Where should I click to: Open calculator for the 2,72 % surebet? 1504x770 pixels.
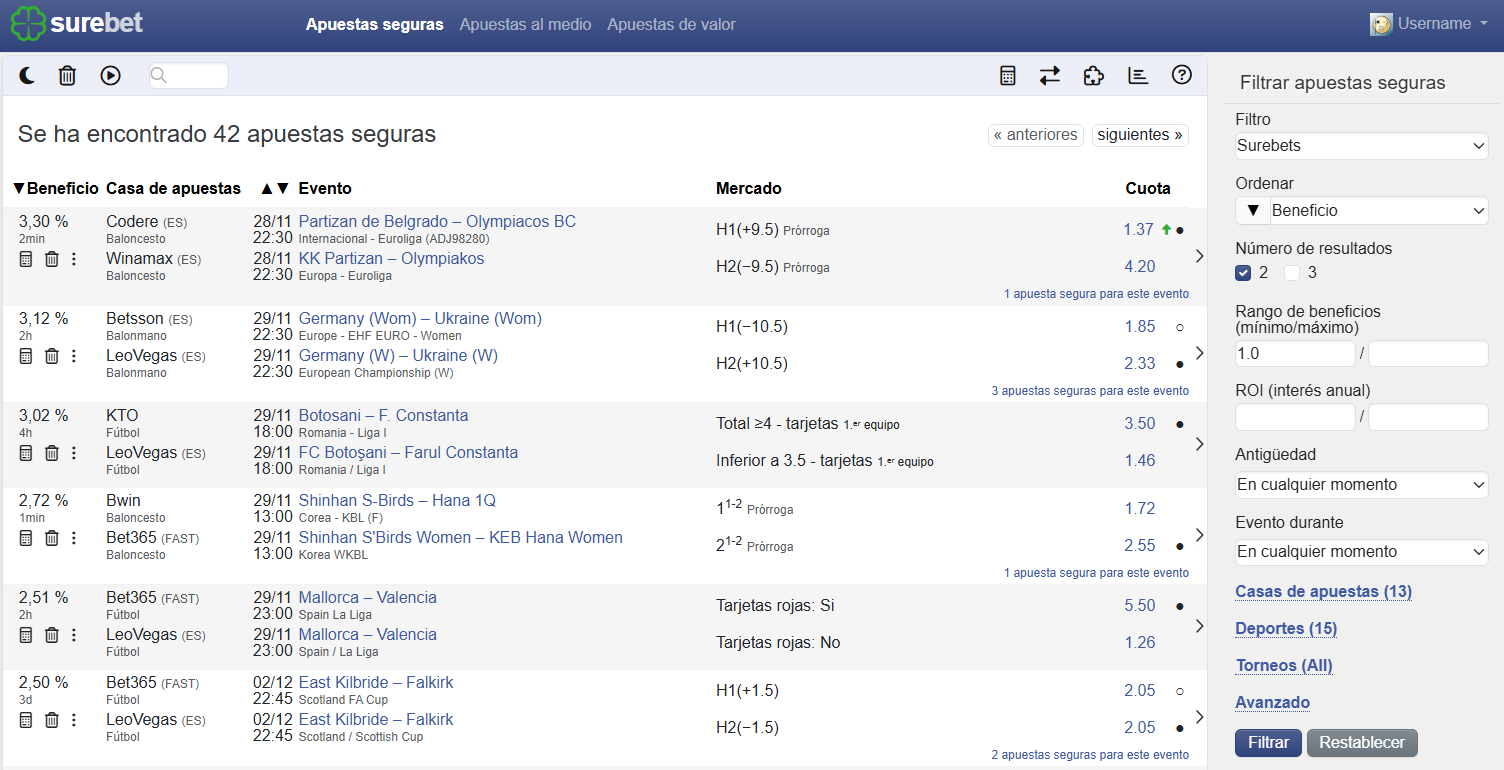[x=26, y=538]
